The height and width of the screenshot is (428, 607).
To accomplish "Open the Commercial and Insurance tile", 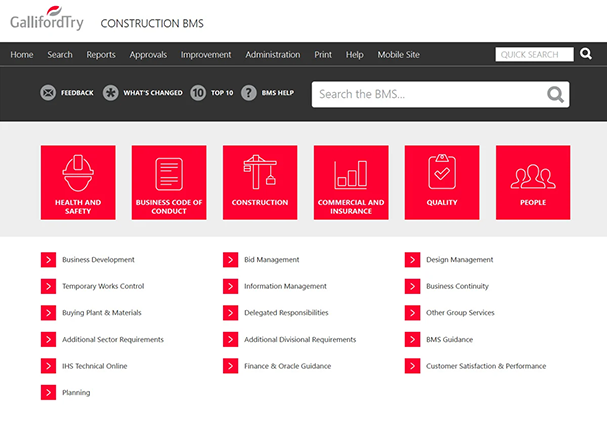I will tap(351, 182).
